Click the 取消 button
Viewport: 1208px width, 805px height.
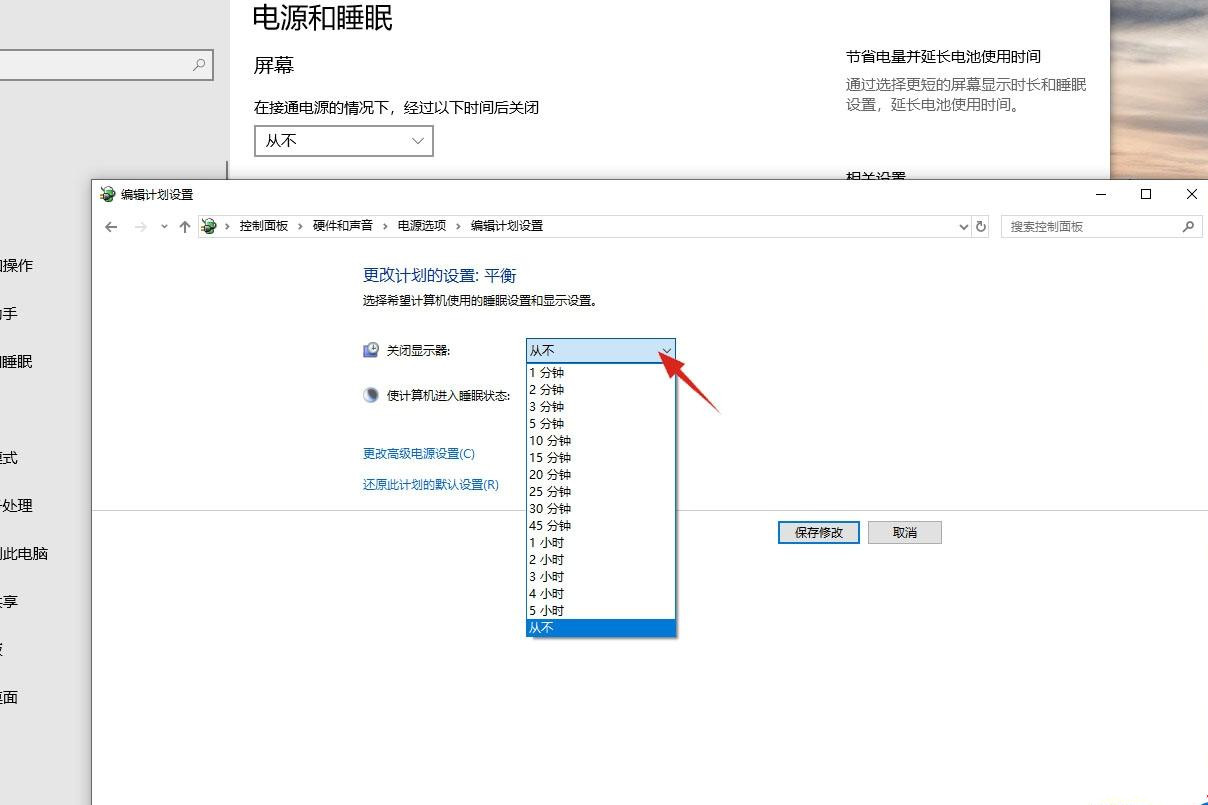coord(904,532)
